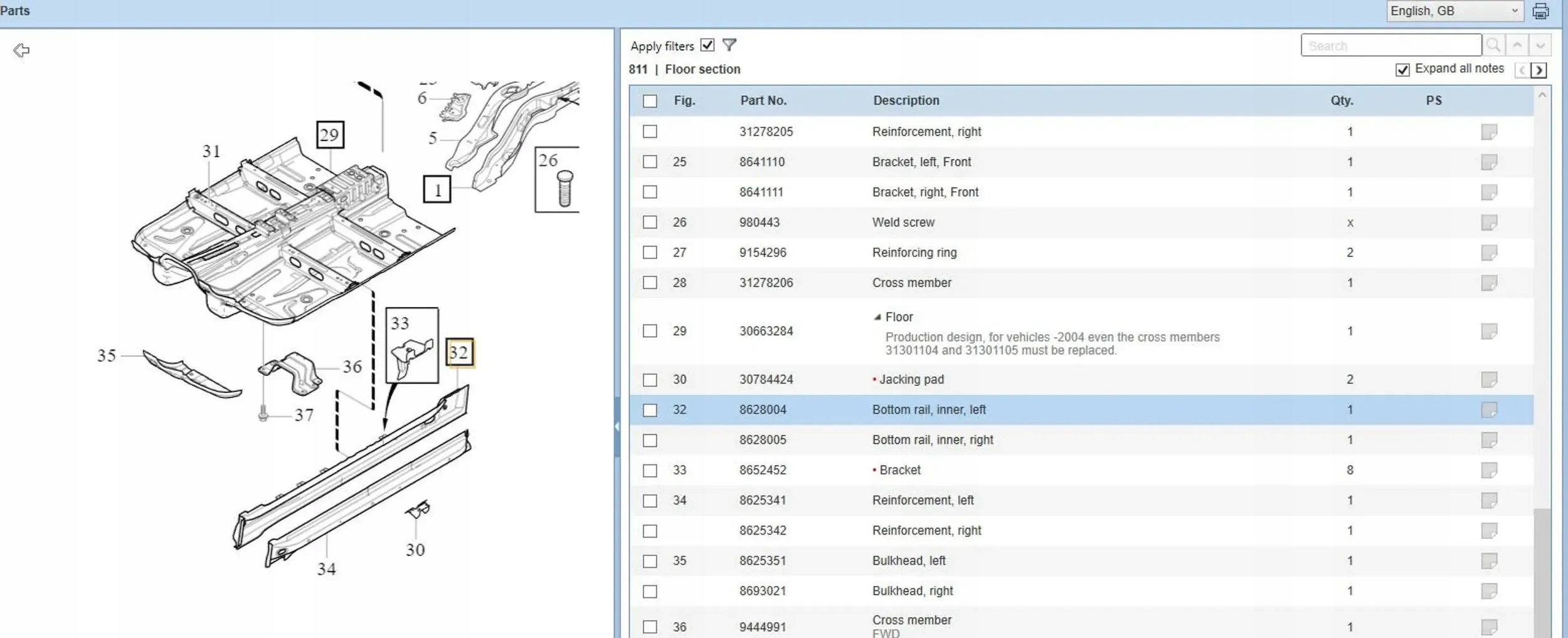Select callout 29 on the floor diagram

click(x=330, y=135)
